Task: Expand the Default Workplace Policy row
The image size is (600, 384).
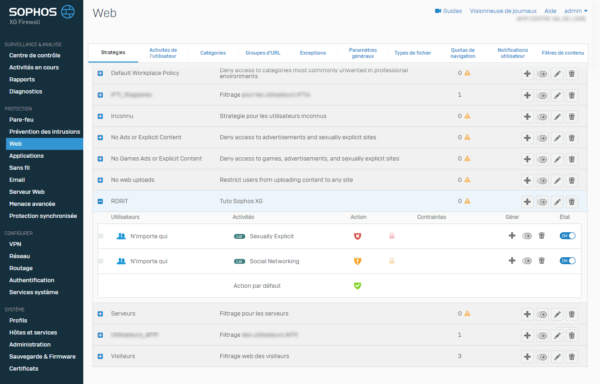Action: pyautogui.click(x=100, y=73)
